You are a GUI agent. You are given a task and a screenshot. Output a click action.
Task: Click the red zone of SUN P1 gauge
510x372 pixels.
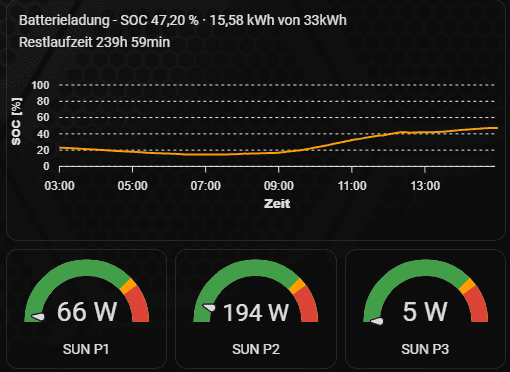coord(138,305)
